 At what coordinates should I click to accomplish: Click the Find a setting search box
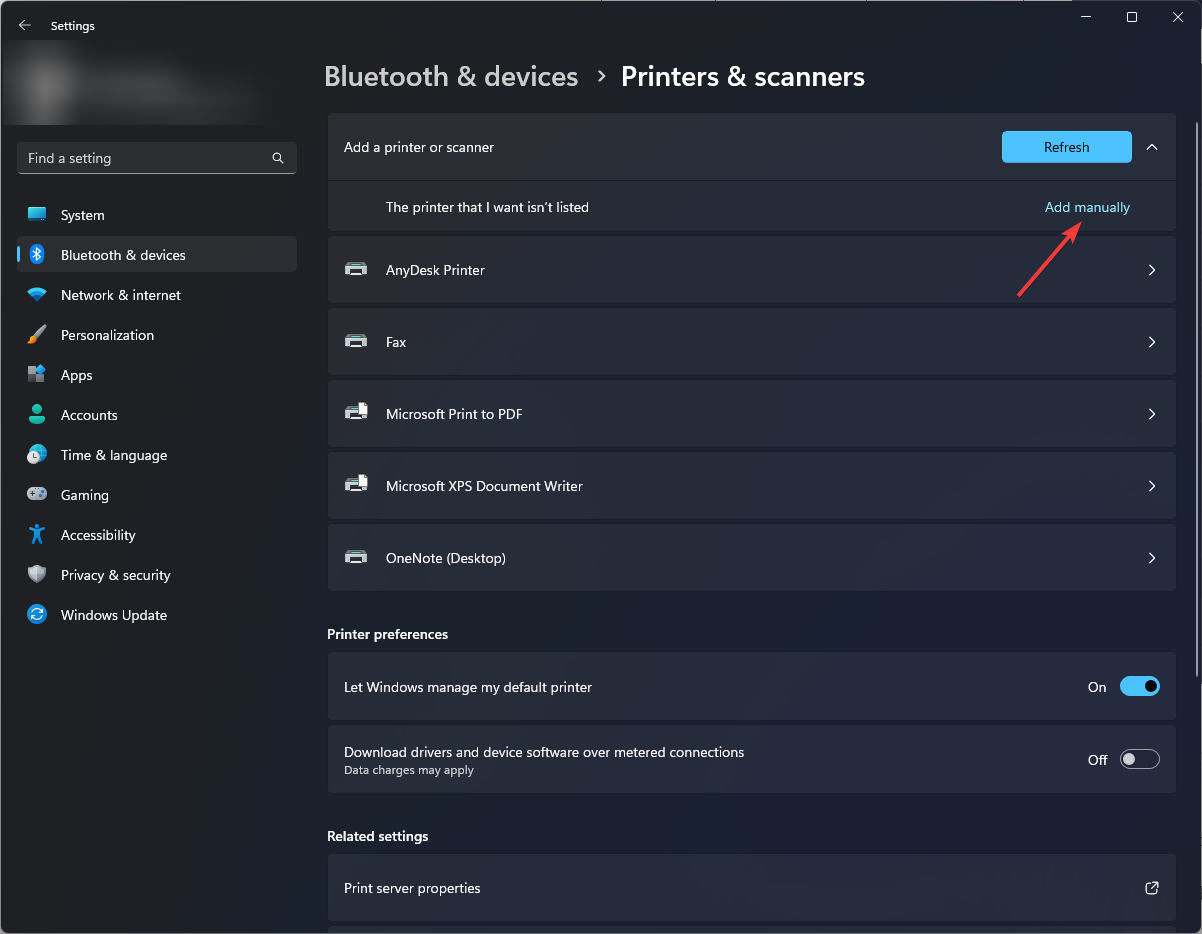(157, 158)
